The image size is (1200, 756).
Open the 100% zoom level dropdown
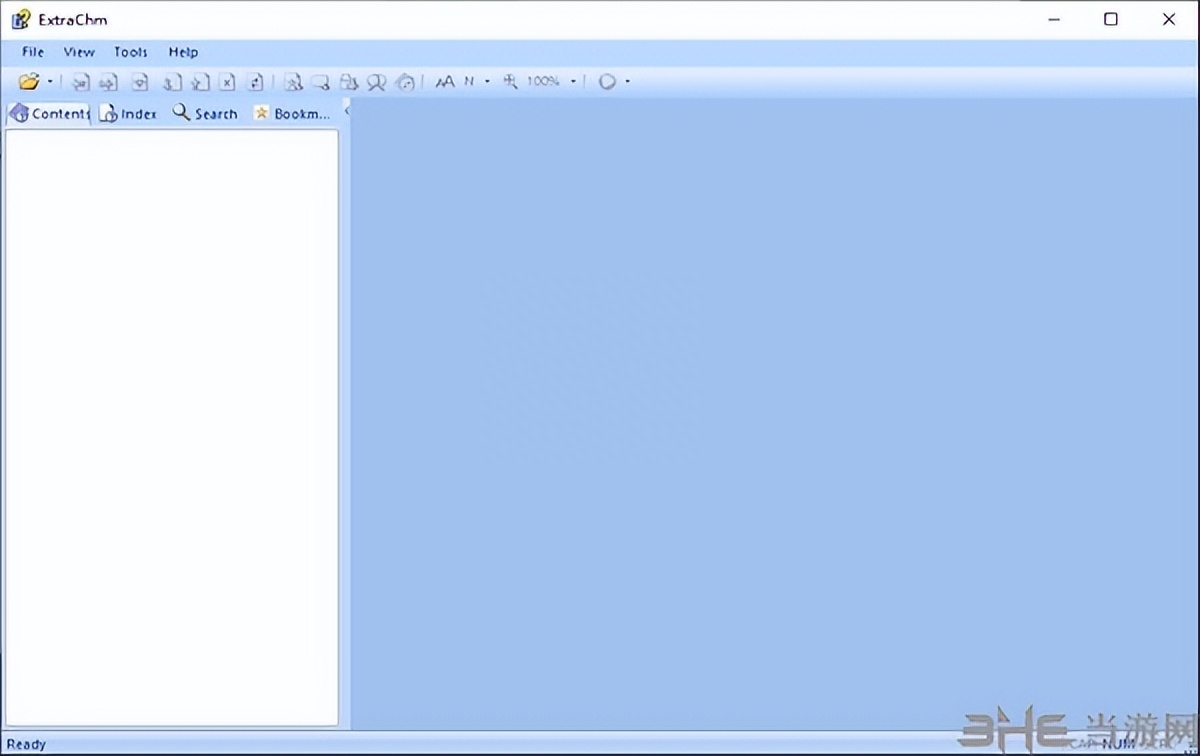tap(573, 82)
